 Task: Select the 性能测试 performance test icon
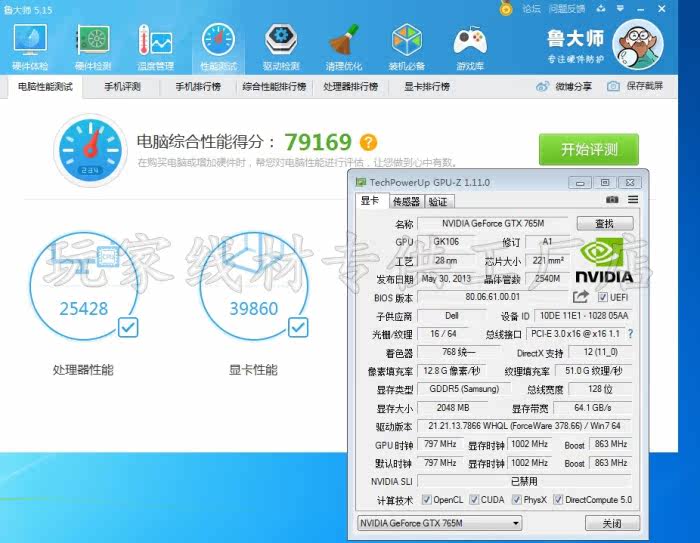pos(218,47)
